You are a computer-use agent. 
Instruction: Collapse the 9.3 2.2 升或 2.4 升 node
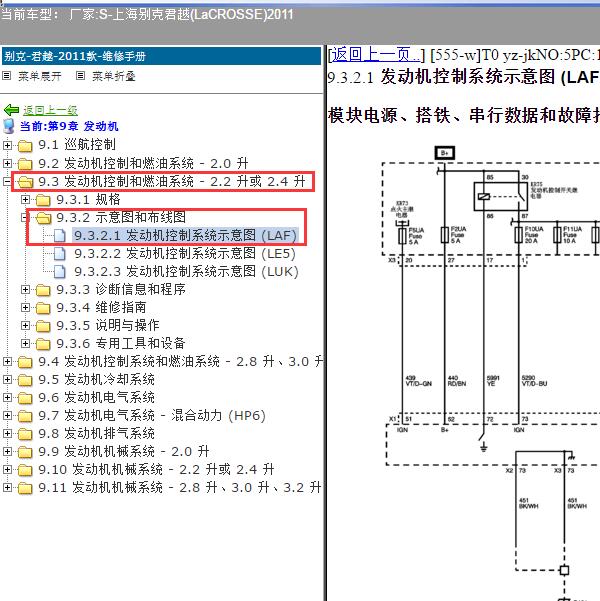[7, 181]
